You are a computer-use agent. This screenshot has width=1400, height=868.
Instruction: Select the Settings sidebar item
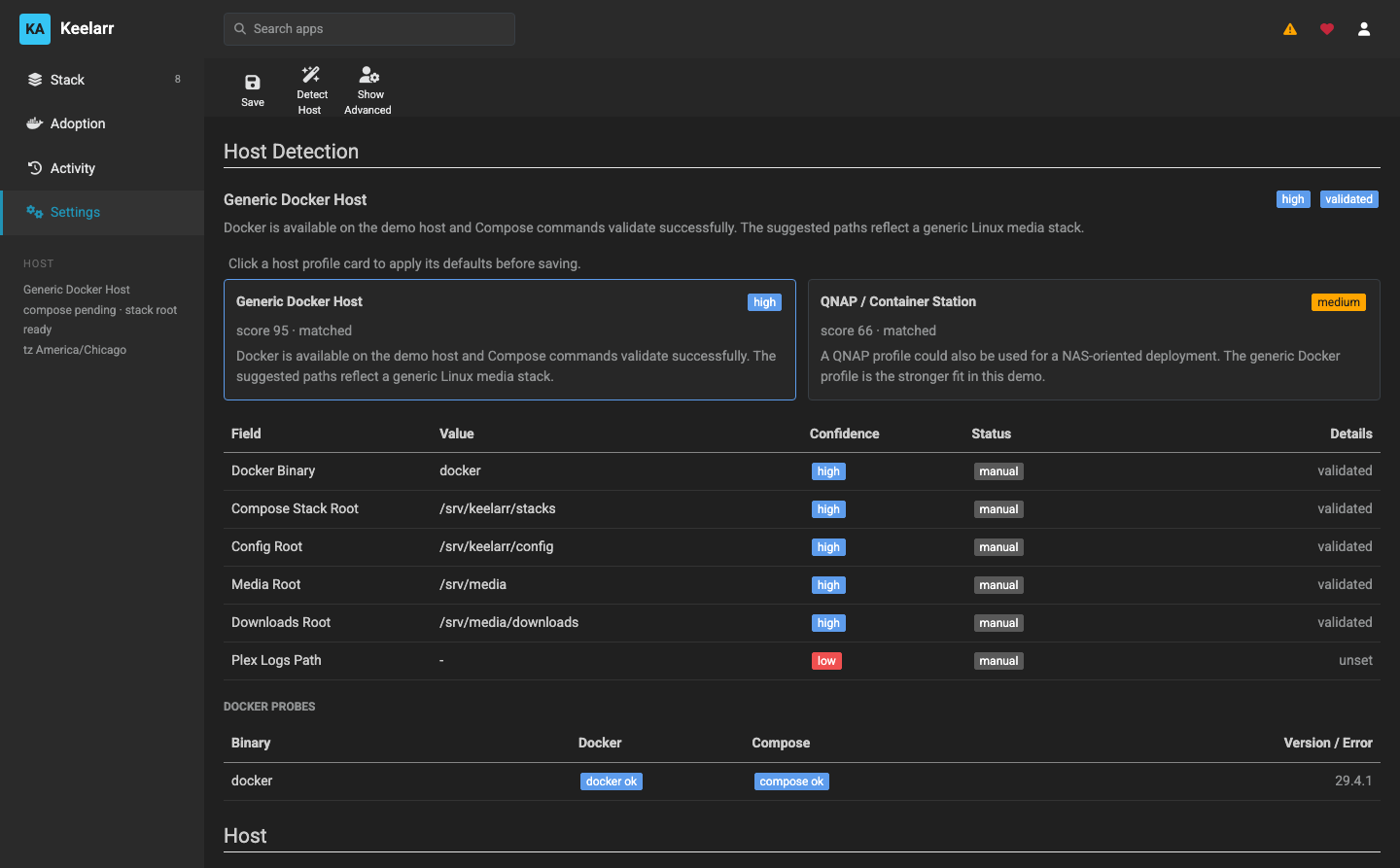pos(102,212)
